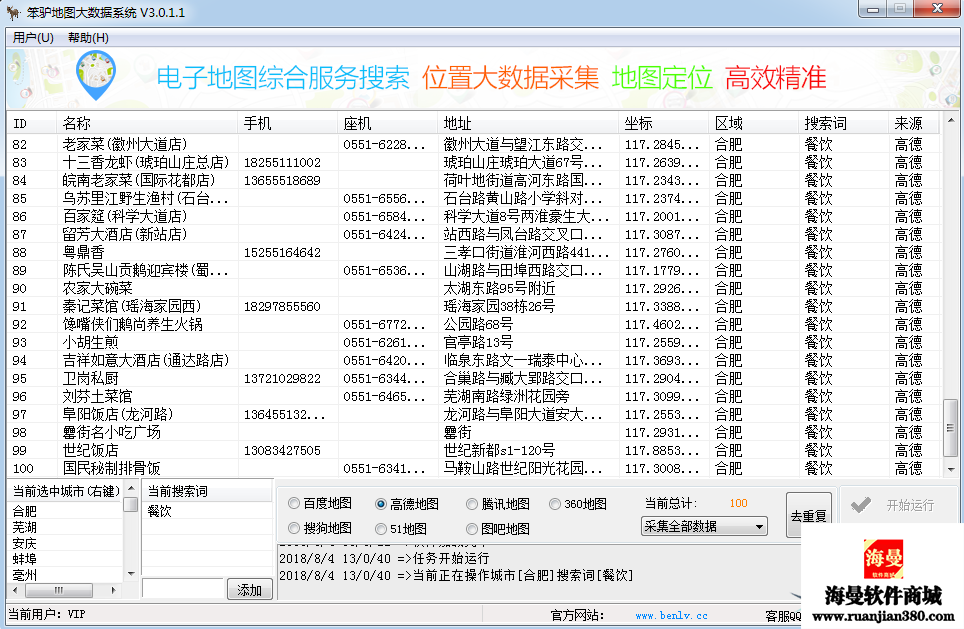Screen dimensions: 964x629
Task: Click the donkey app icon in title bar
Action: pos(13,12)
